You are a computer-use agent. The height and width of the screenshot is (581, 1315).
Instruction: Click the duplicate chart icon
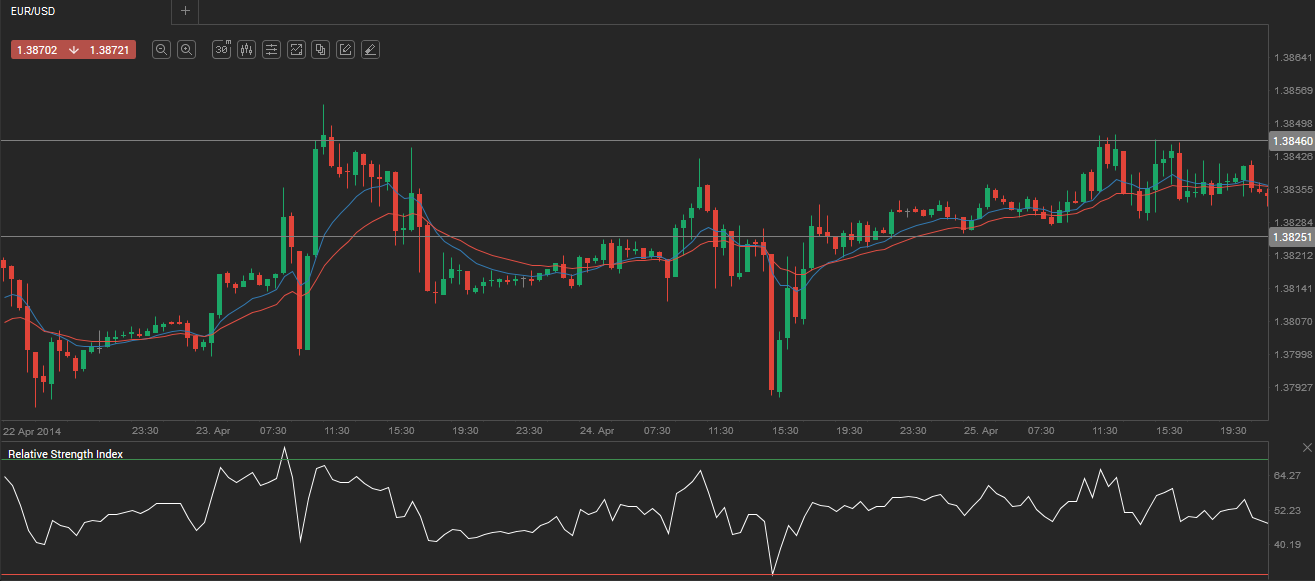click(320, 49)
